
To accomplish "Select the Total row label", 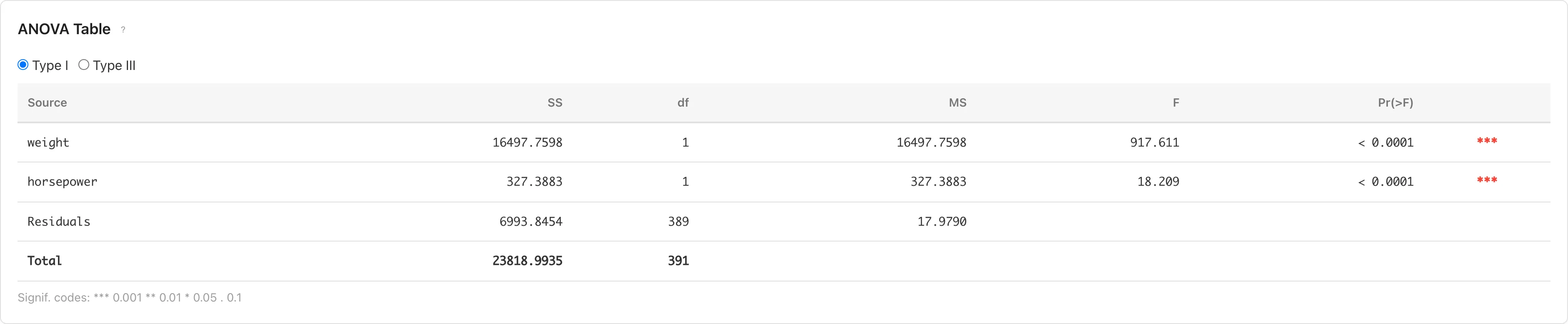I will pos(45,261).
